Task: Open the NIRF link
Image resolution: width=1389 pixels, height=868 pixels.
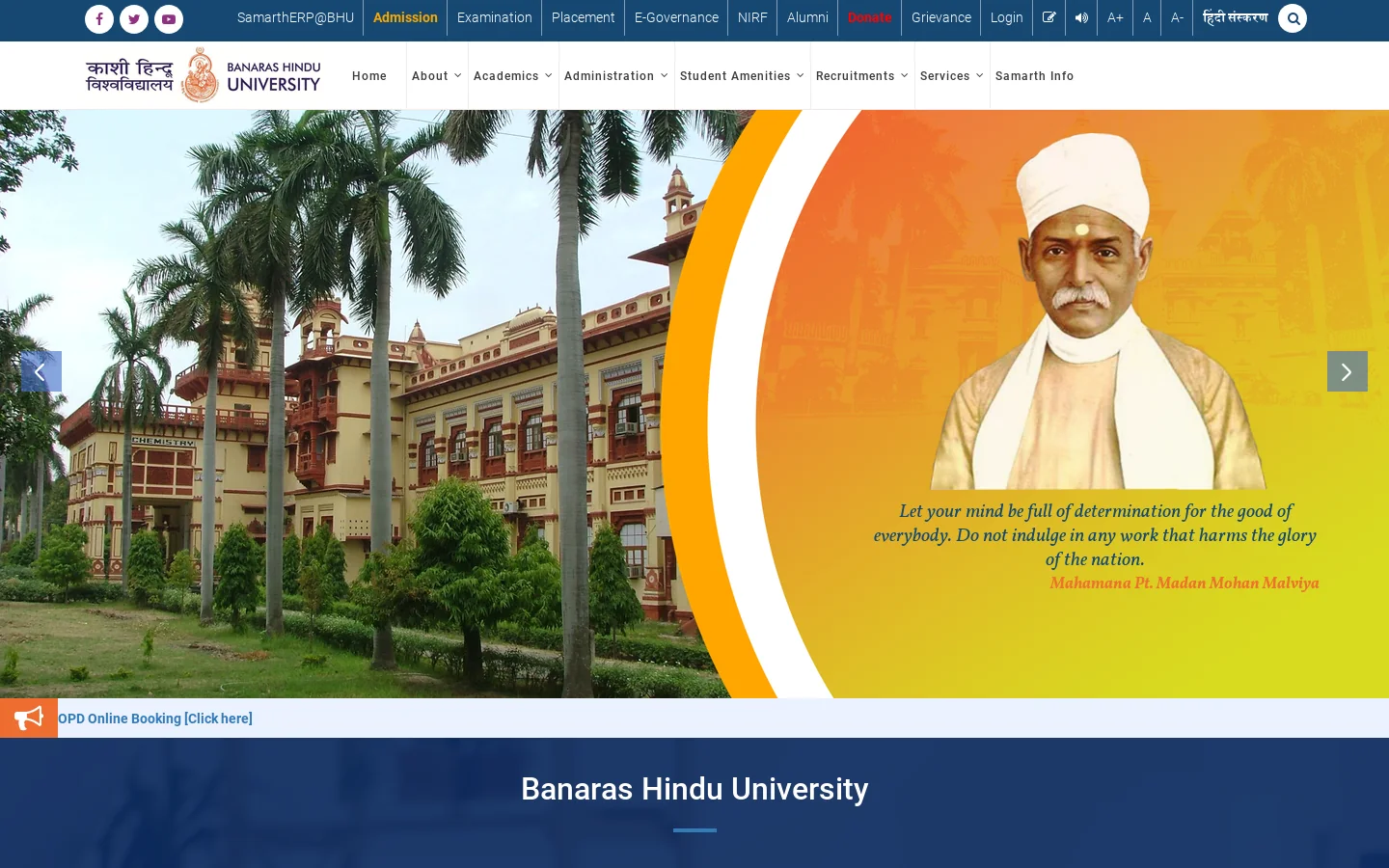Action: (x=752, y=17)
